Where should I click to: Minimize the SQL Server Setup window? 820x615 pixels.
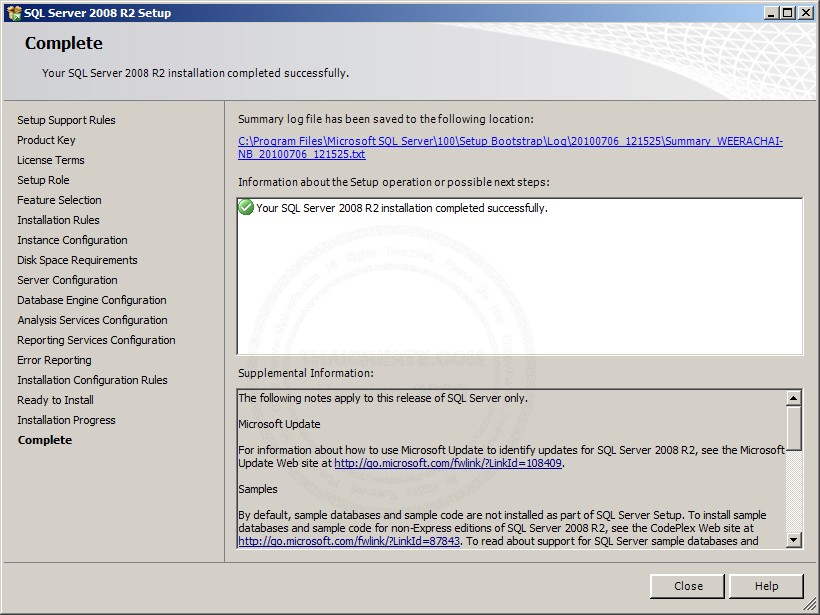pyautogui.click(x=769, y=13)
